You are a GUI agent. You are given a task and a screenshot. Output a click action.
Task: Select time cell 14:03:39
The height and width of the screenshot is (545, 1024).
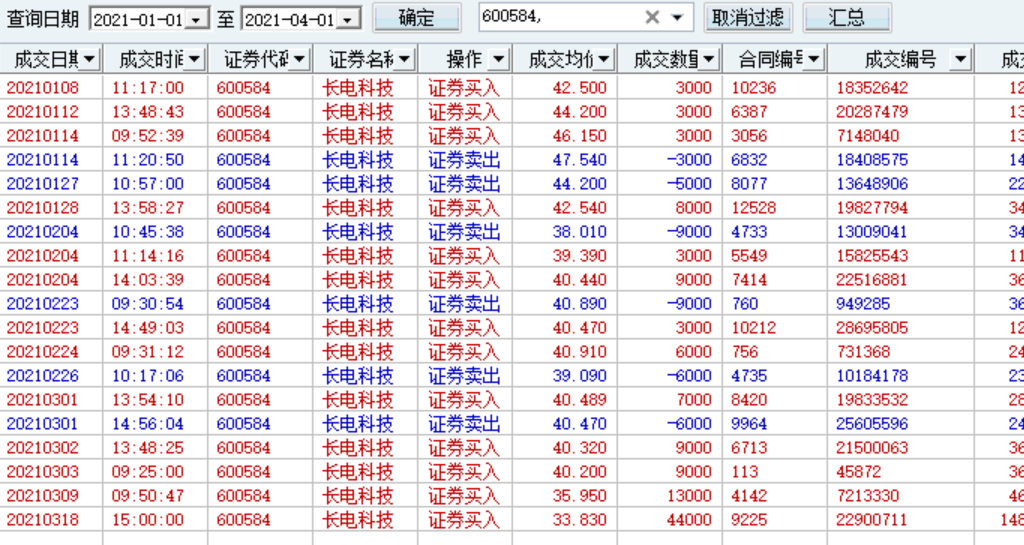(148, 280)
